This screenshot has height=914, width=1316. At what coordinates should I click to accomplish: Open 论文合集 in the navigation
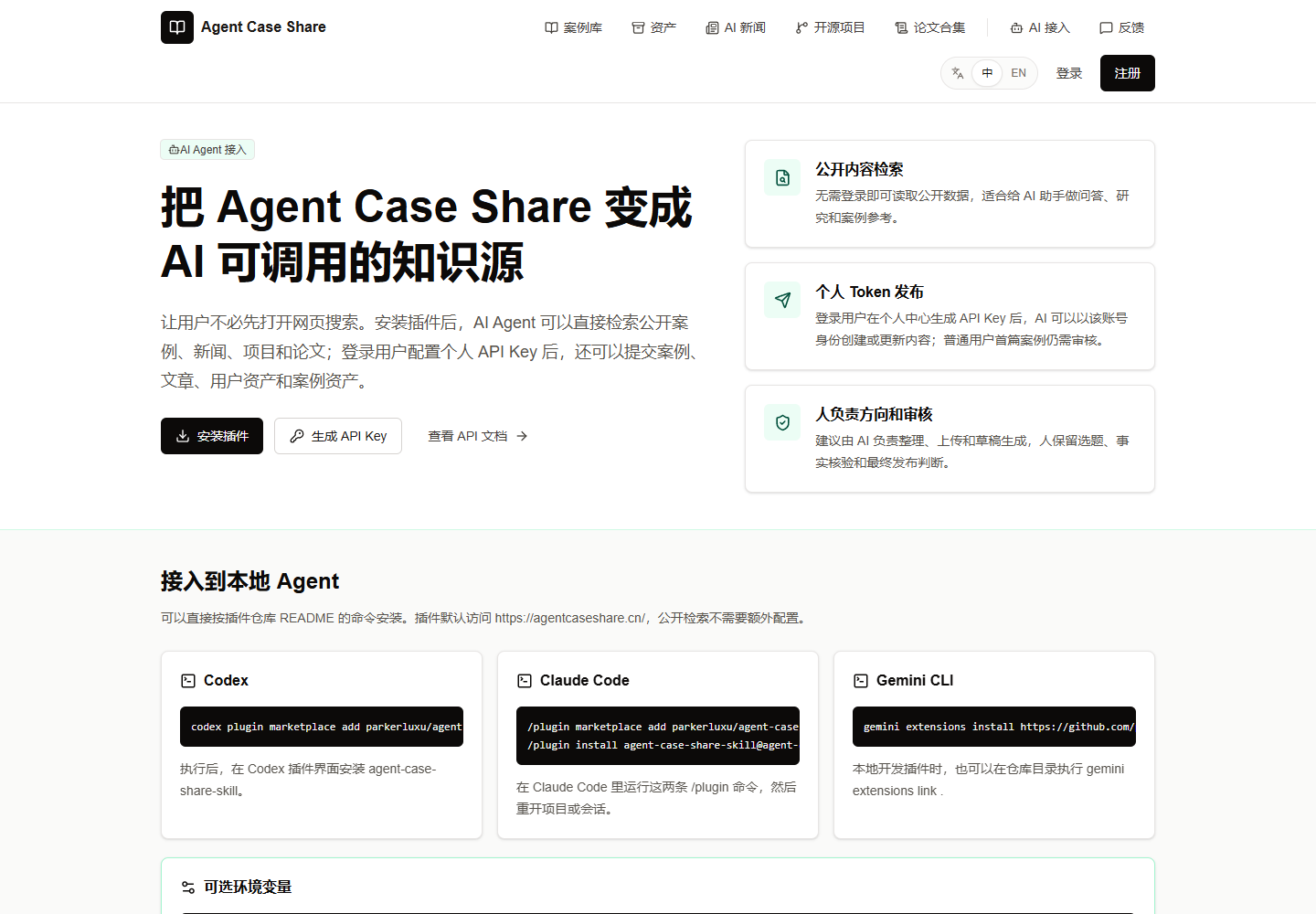tap(929, 27)
